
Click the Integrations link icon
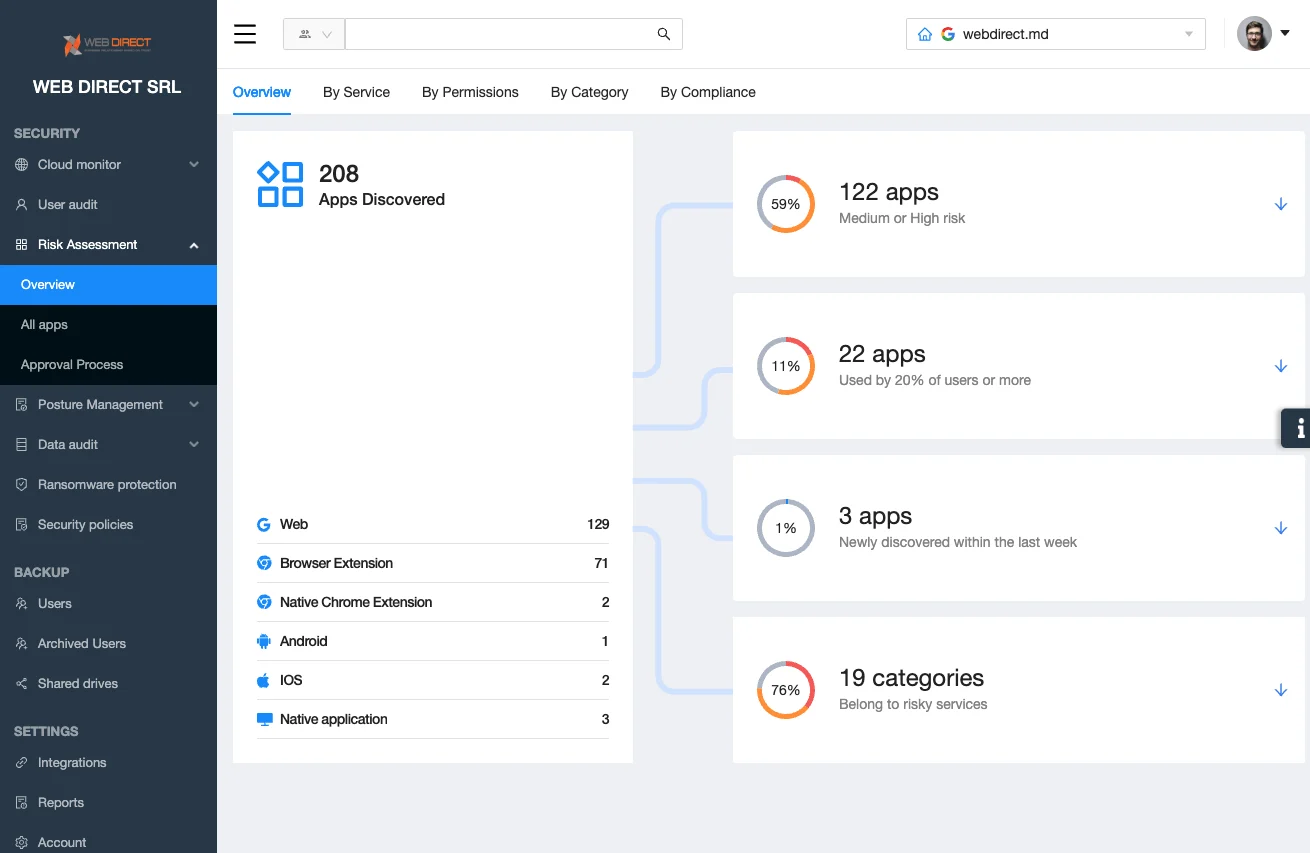22,763
